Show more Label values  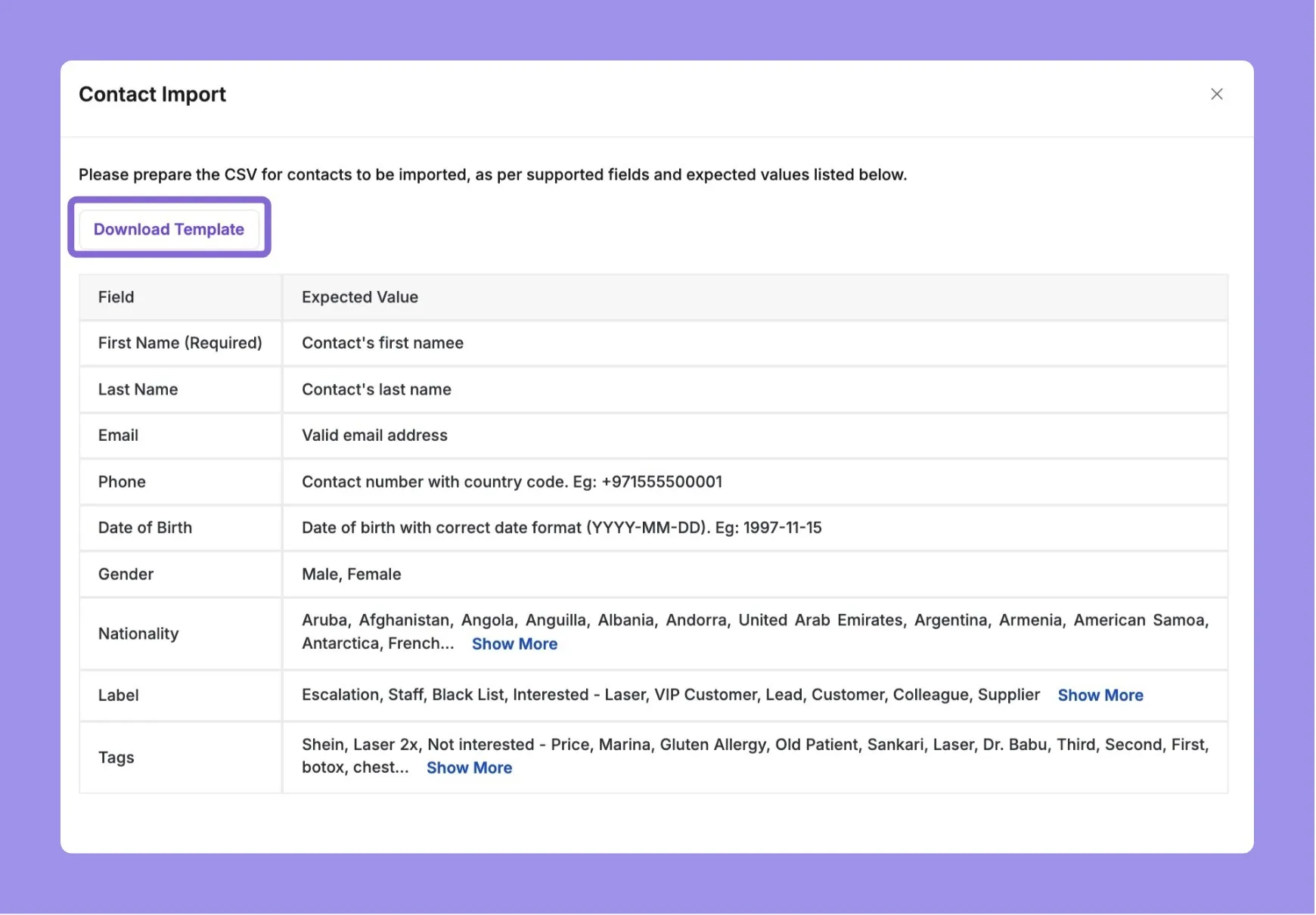tap(1100, 695)
